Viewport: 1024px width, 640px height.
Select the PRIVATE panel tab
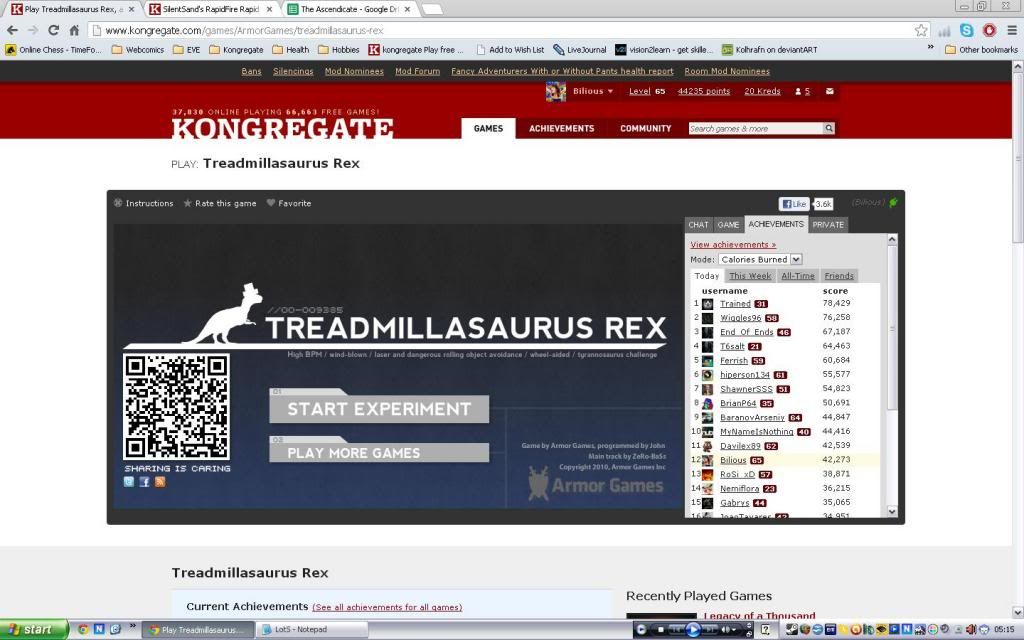coord(828,225)
